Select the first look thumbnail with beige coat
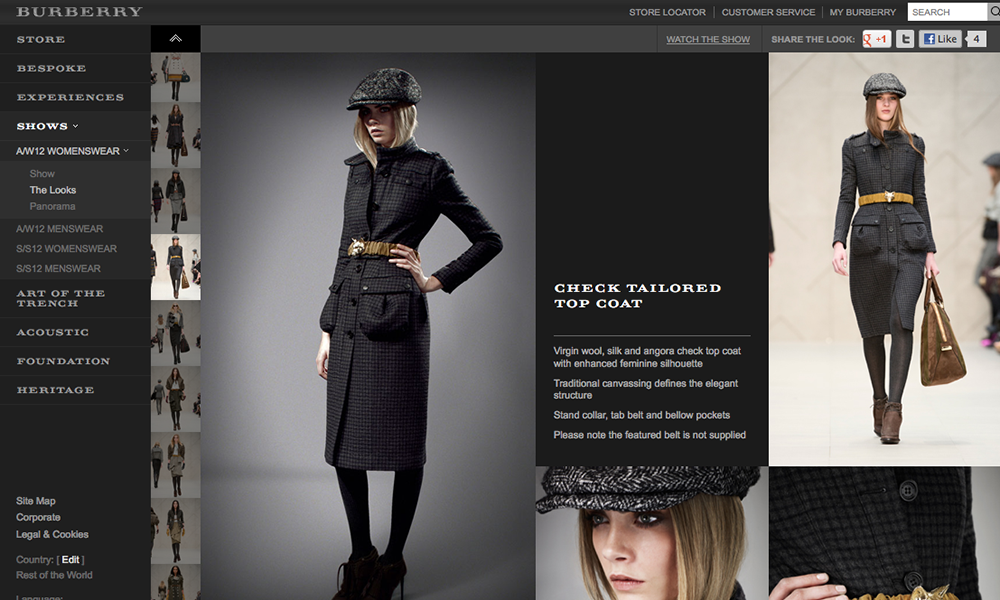 175,75
